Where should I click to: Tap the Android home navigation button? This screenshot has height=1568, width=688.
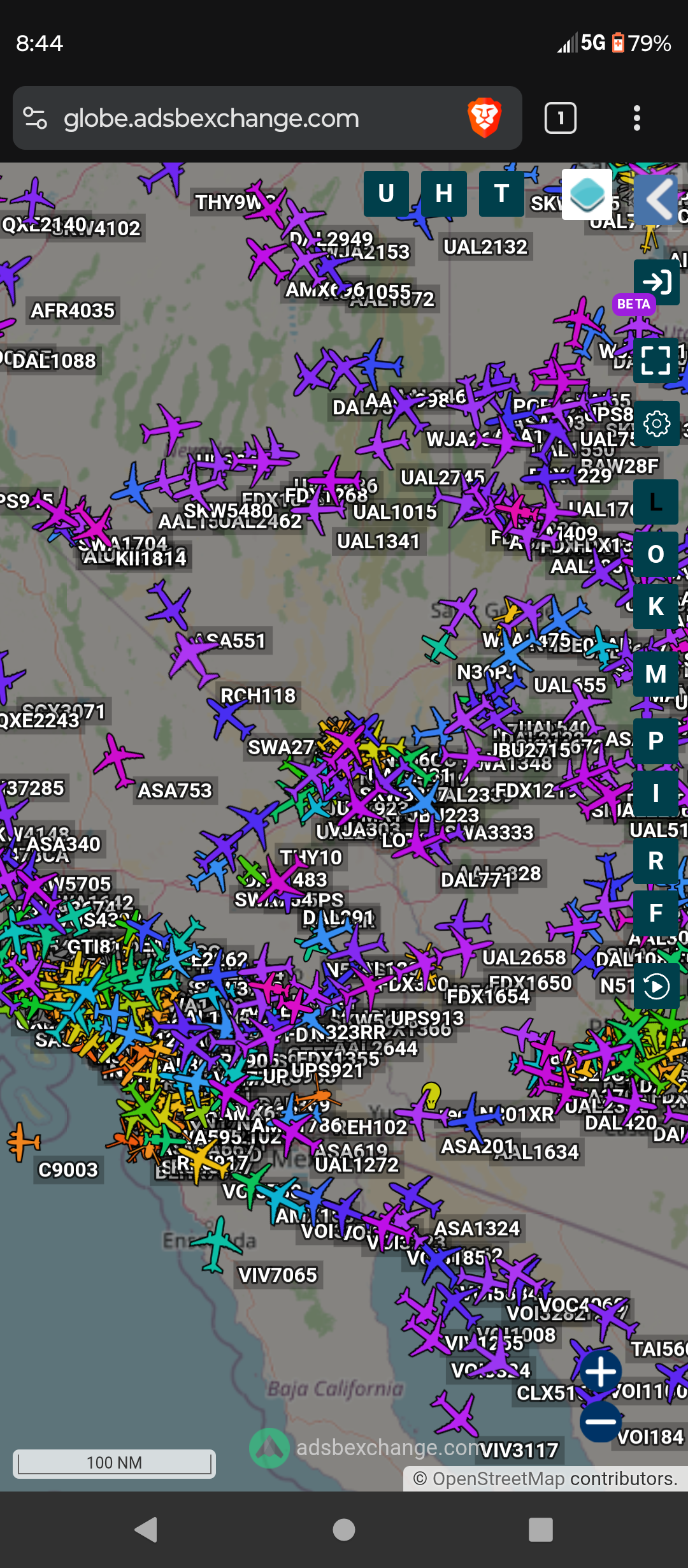point(344,1529)
